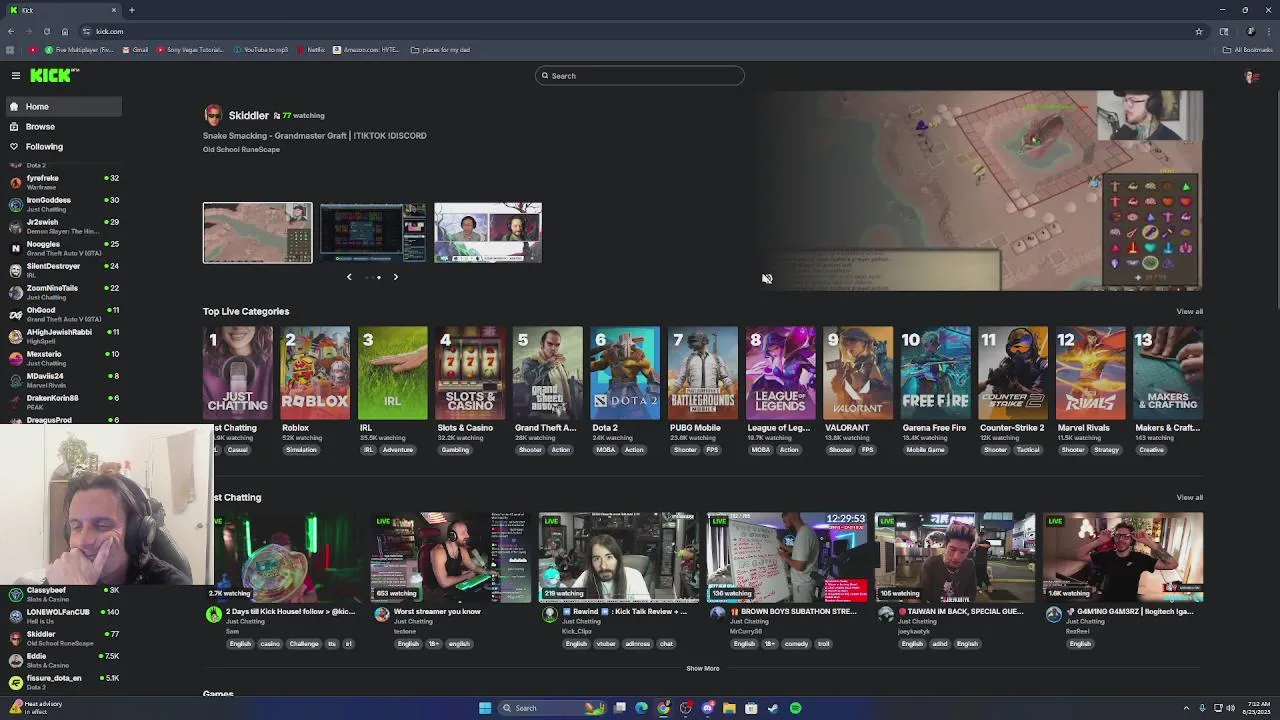The image size is (1280, 720).
Task: Unmute the featured stream player
Action: (x=767, y=279)
